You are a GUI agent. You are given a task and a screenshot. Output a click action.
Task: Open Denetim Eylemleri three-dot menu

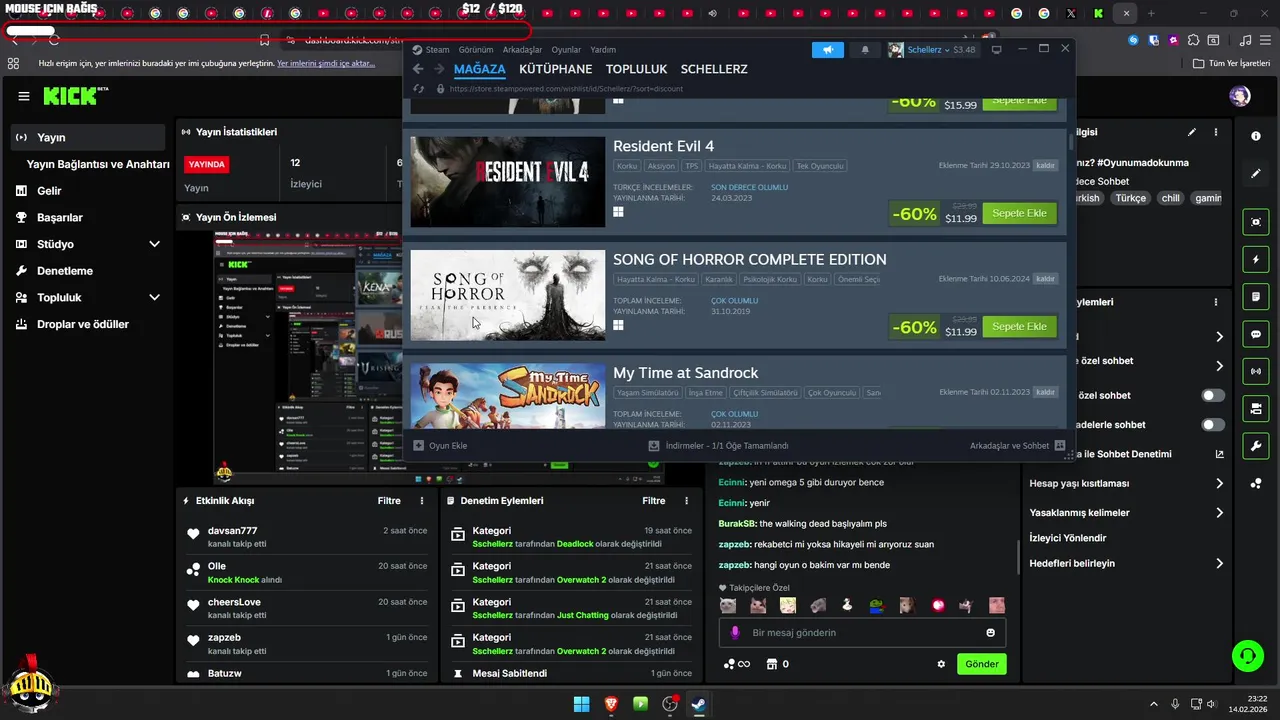click(686, 501)
